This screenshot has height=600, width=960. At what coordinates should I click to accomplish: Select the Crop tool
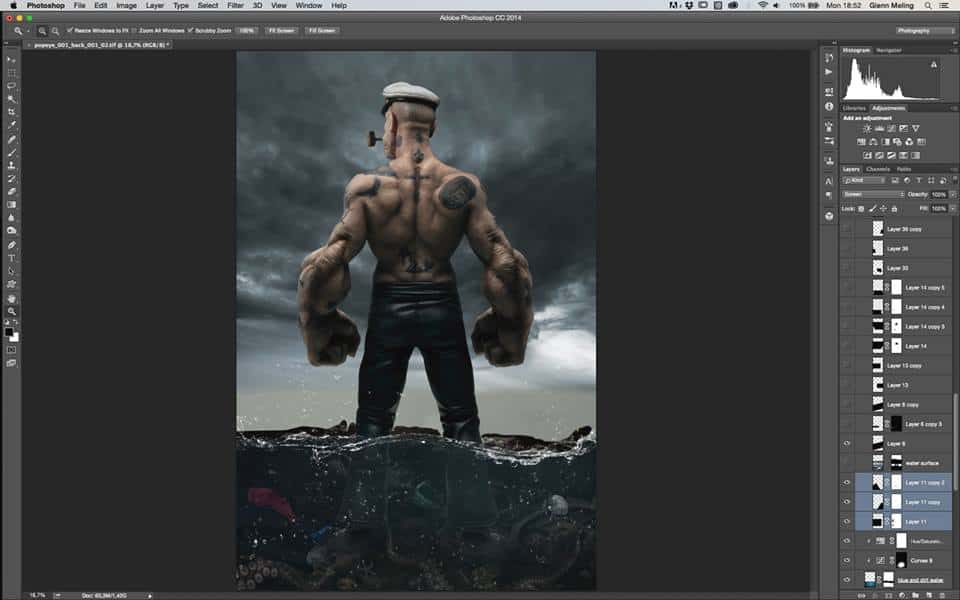[12, 112]
